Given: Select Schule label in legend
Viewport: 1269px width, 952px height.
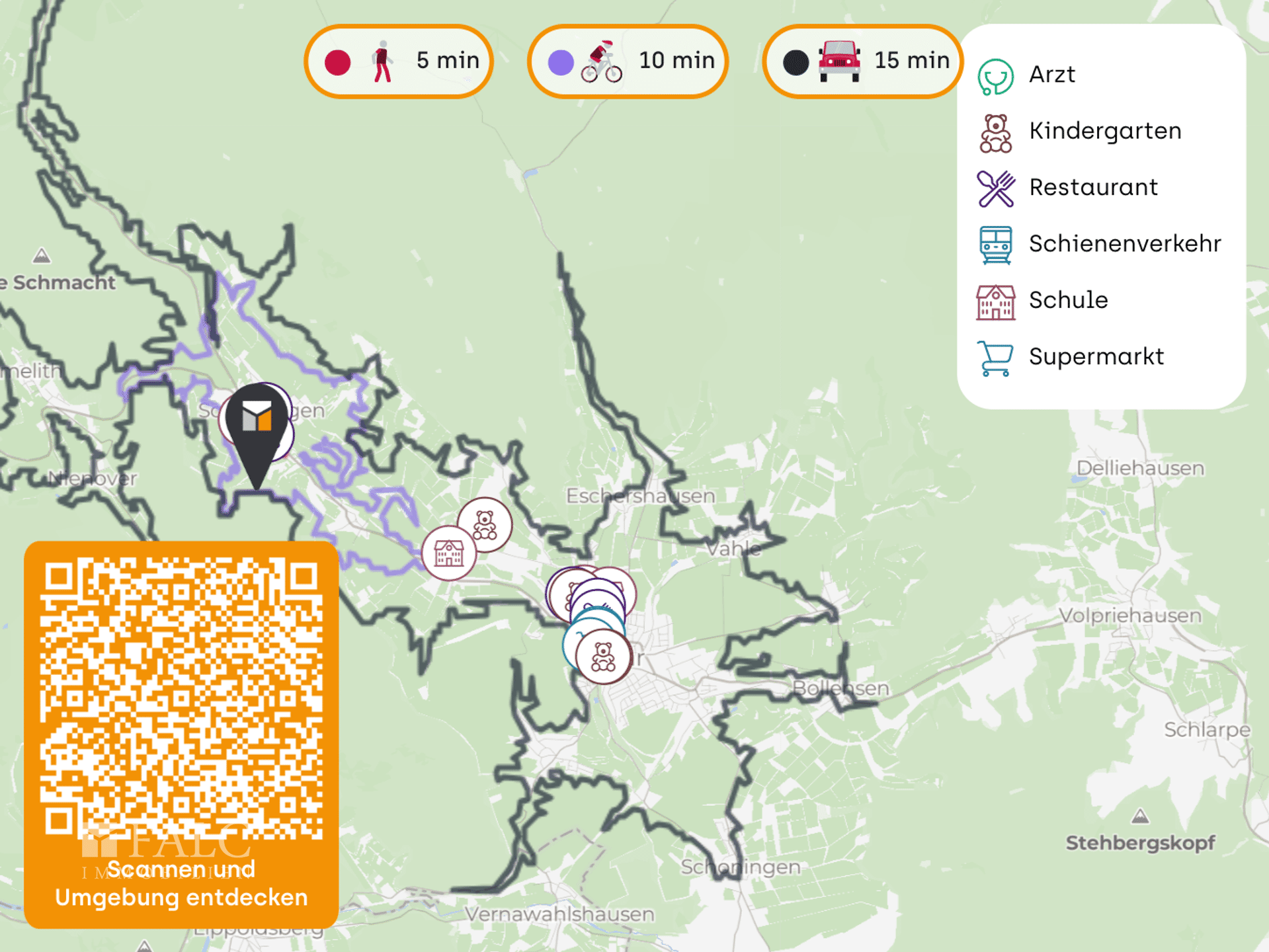Looking at the screenshot, I should [1068, 300].
